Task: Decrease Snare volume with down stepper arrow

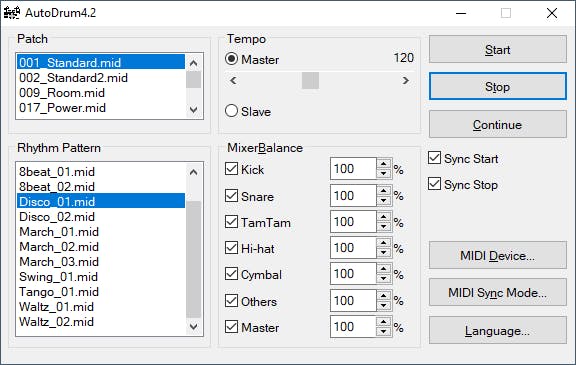Action: pos(384,200)
